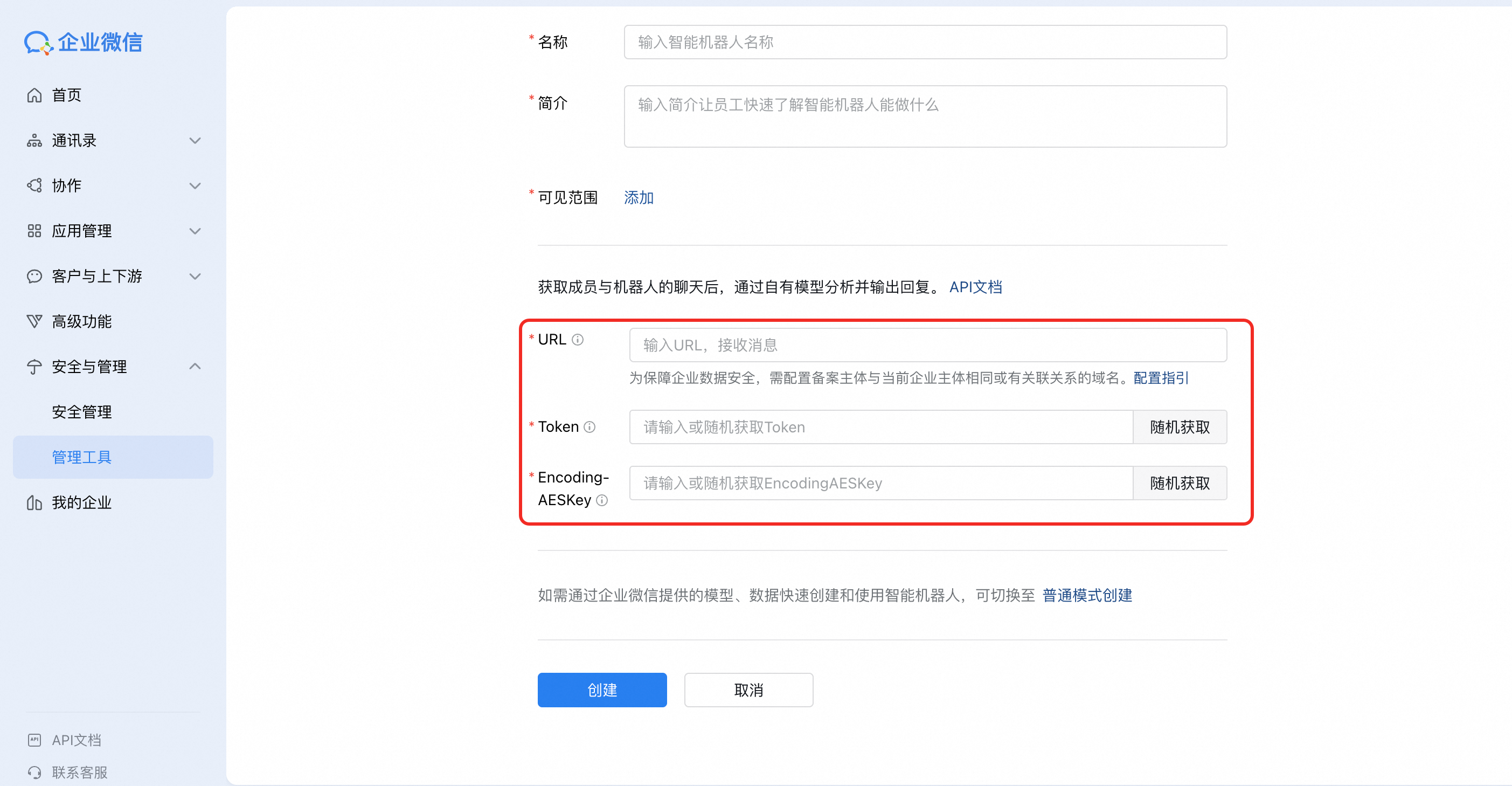Viewport: 1512px width, 786px height.
Task: Expand the 通讯录 menu chevron
Action: [195, 140]
